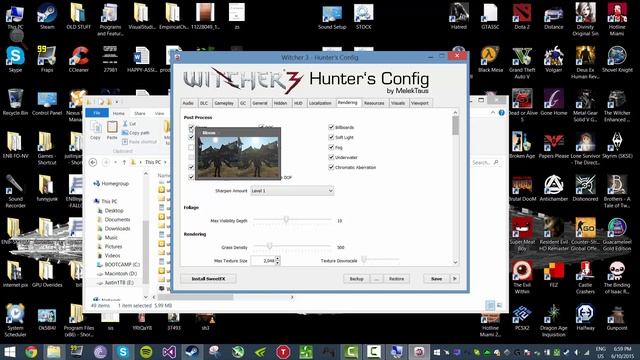Image resolution: width=640 pixels, height=360 pixels.
Task: Click the Paste icon in Explorer ribbon
Action: point(112,131)
